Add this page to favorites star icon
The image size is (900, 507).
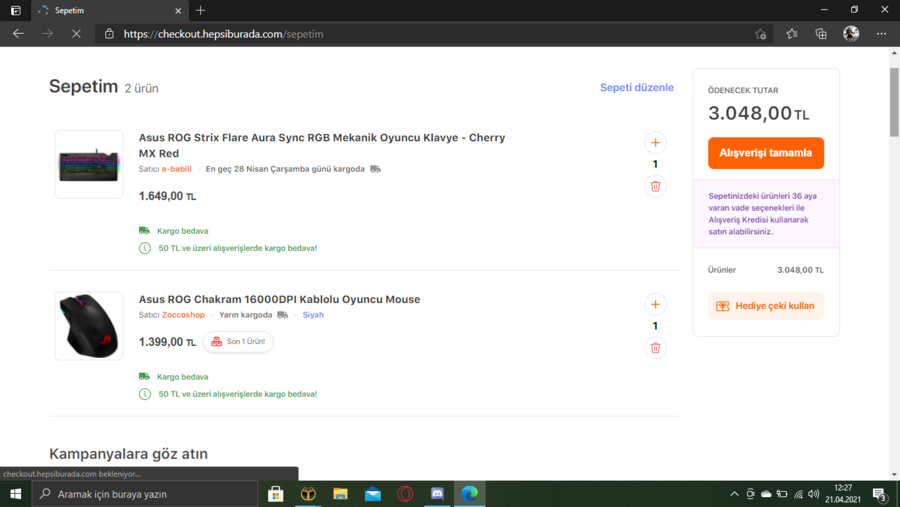[x=761, y=34]
